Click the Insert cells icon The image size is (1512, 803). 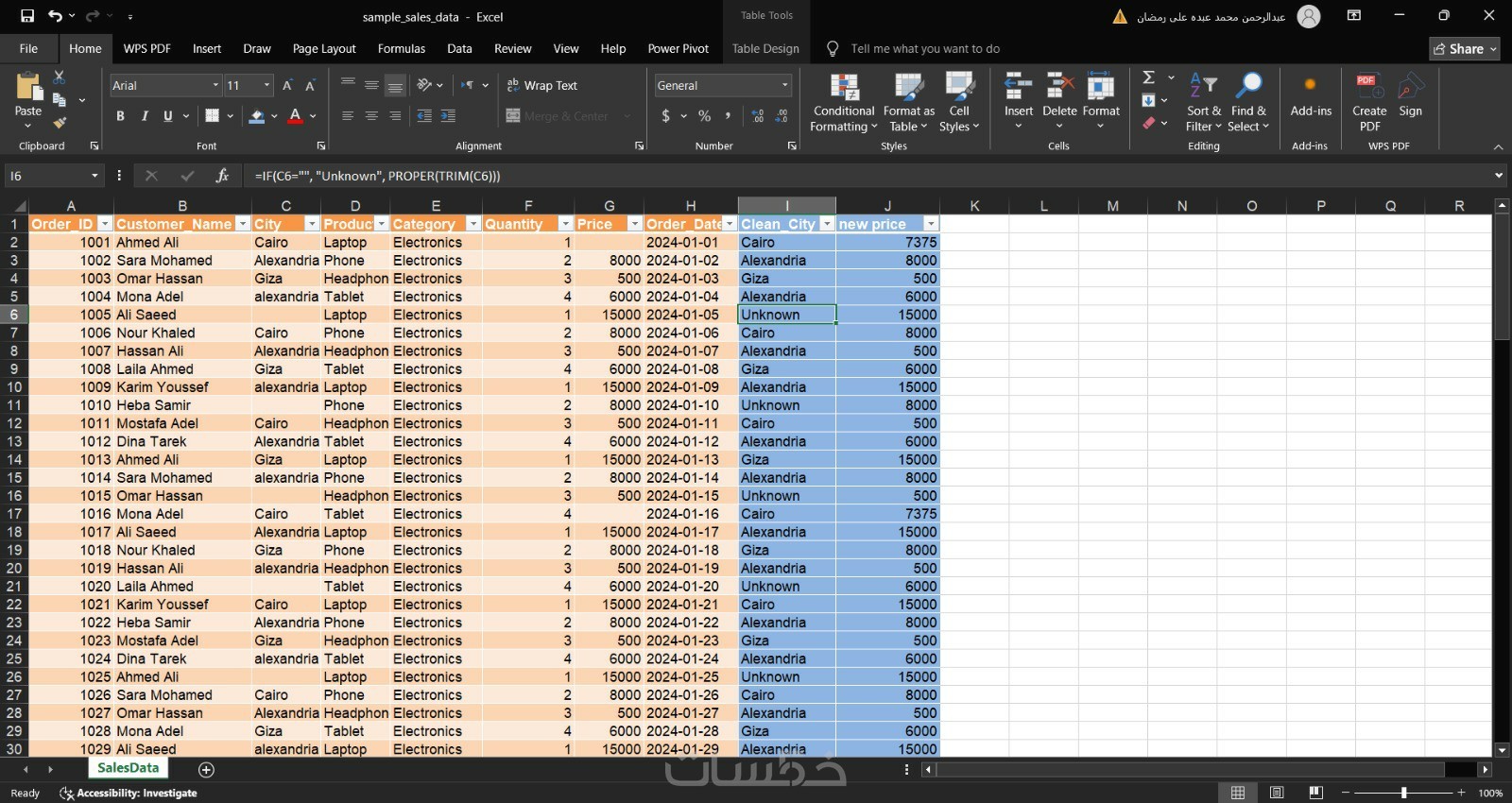pyautogui.click(x=1018, y=87)
